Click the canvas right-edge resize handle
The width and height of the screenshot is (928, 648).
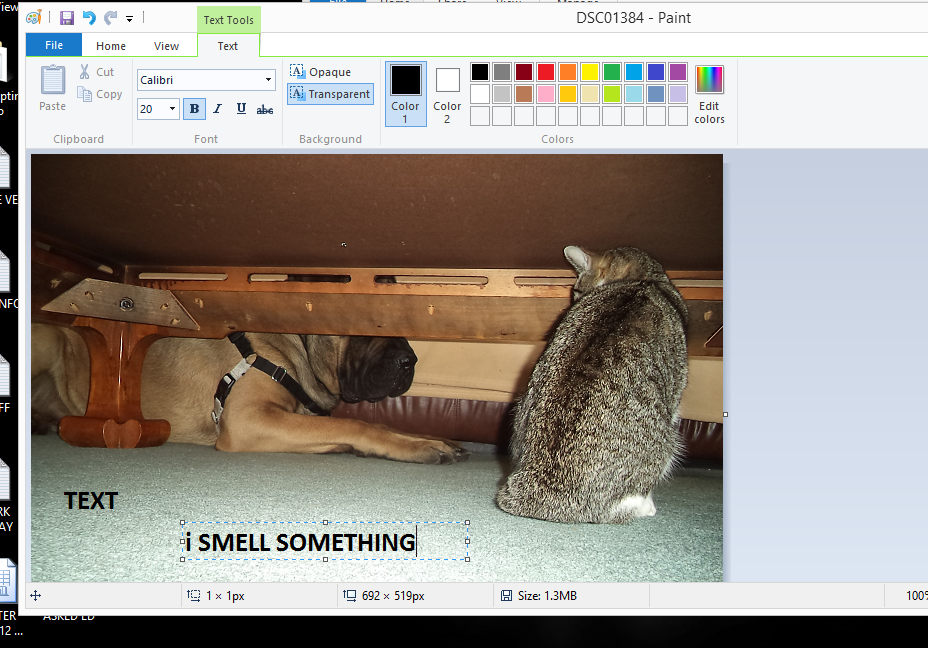[x=726, y=414]
